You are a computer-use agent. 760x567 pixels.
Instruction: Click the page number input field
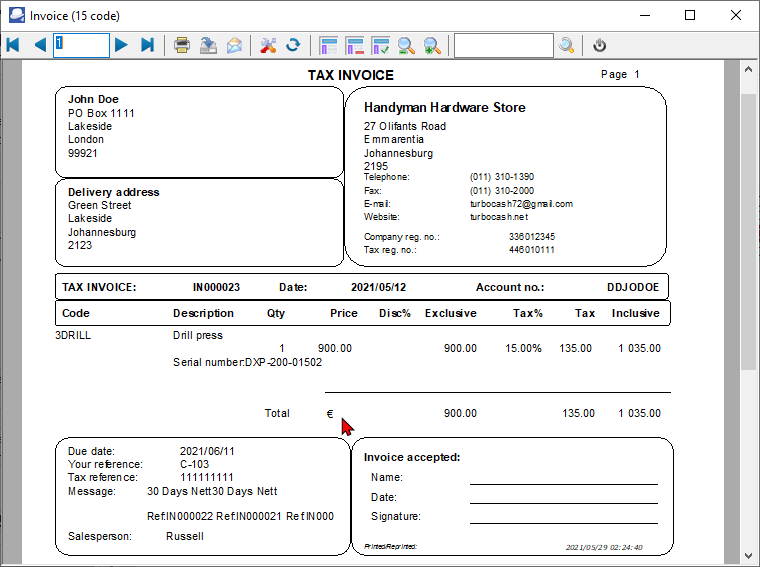point(81,45)
